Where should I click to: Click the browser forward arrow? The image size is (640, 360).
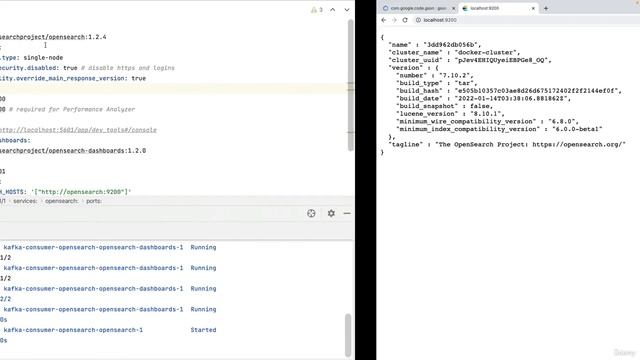coord(394,20)
